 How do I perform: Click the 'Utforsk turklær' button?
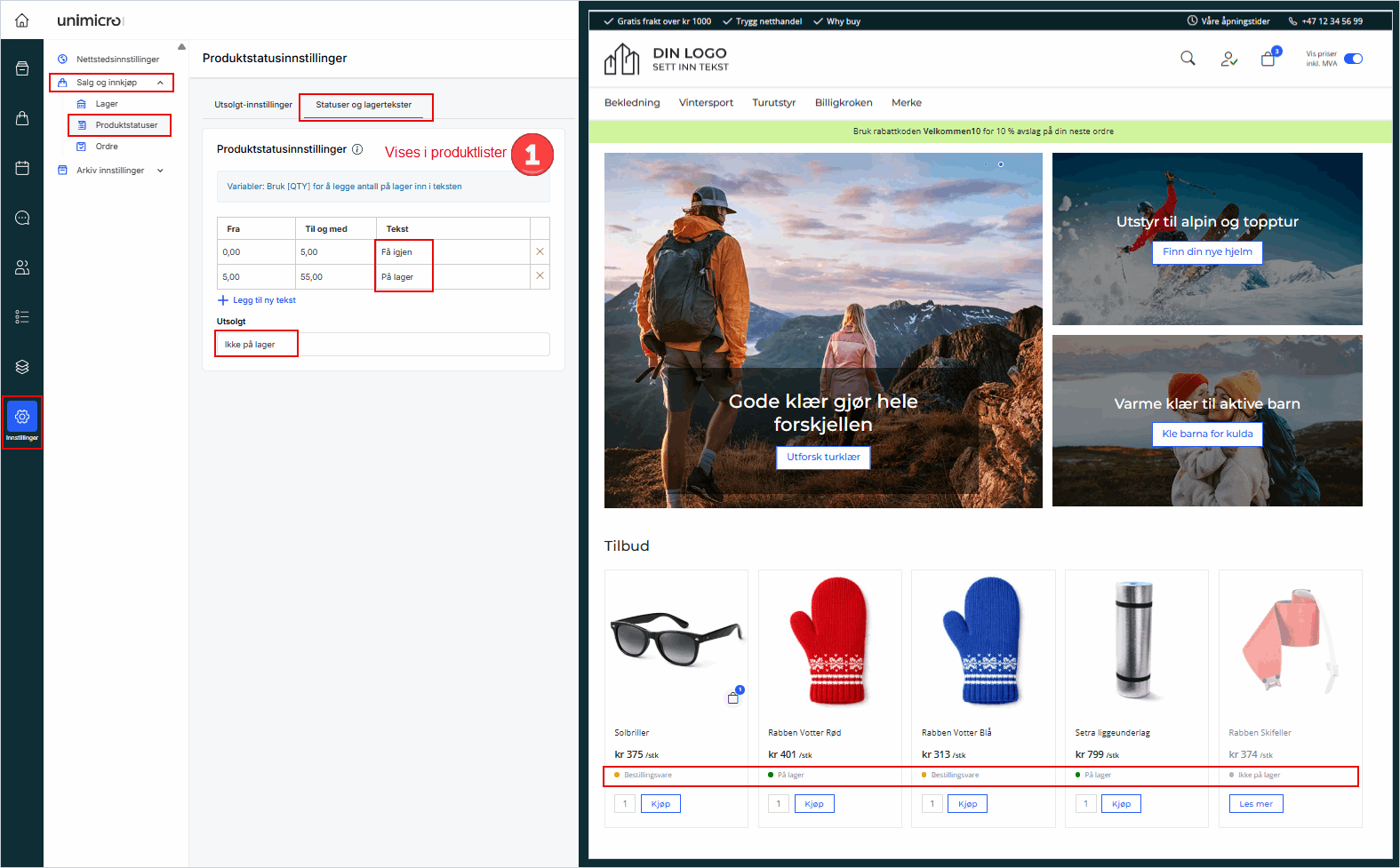point(823,457)
